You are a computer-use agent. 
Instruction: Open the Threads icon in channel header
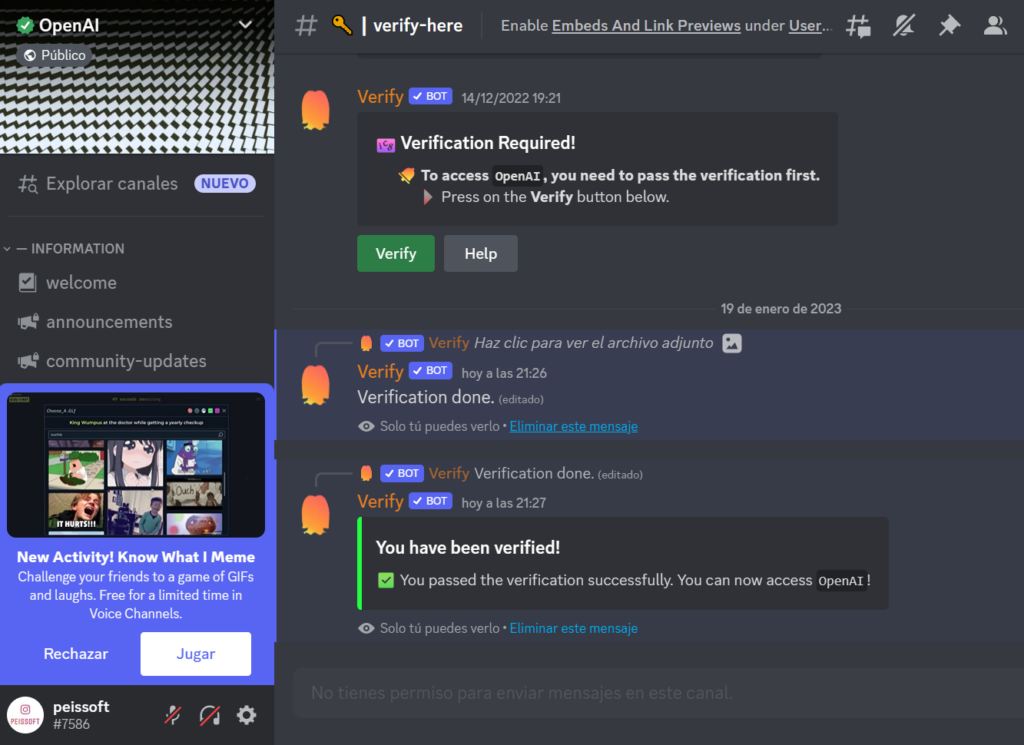858,26
